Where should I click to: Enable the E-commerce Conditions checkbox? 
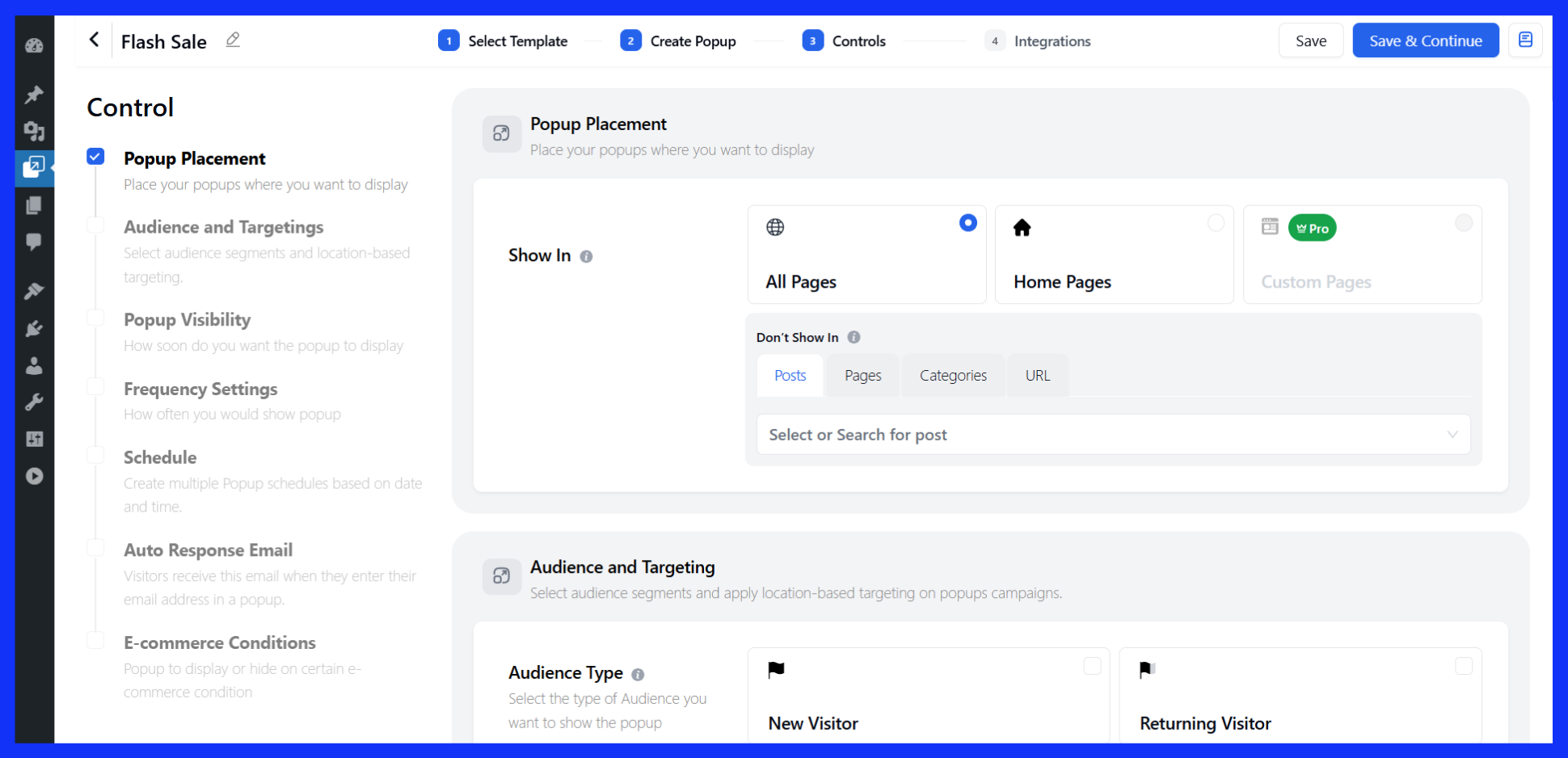[x=95, y=641]
